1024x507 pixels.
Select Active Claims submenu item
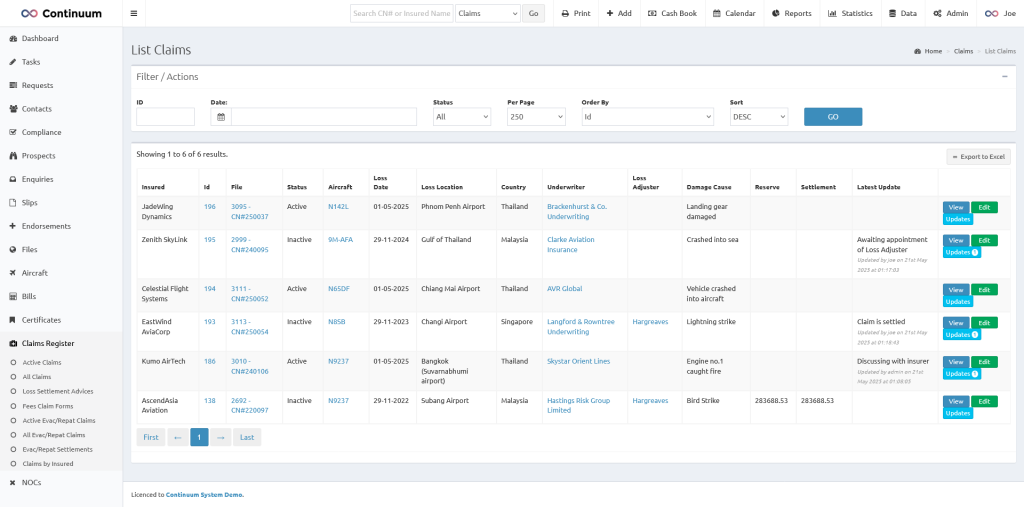coord(42,363)
